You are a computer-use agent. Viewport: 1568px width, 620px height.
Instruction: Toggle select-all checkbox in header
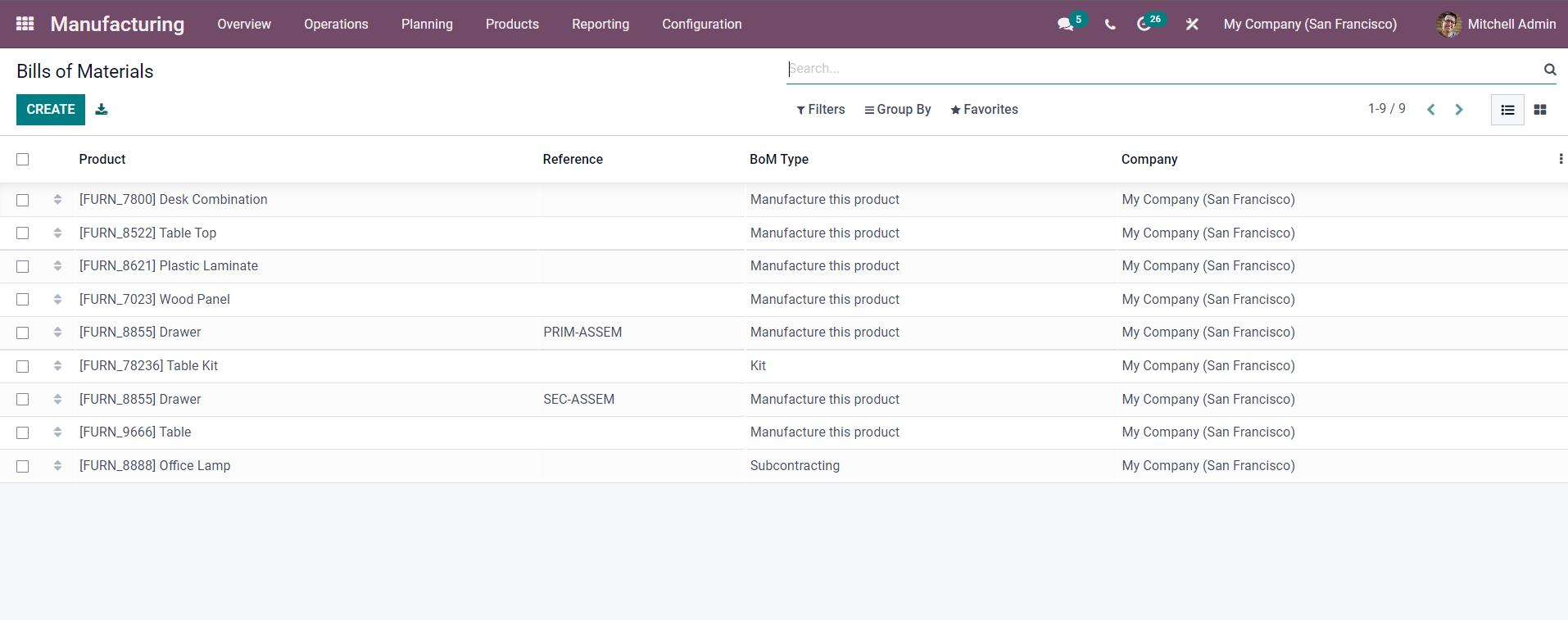(x=23, y=160)
